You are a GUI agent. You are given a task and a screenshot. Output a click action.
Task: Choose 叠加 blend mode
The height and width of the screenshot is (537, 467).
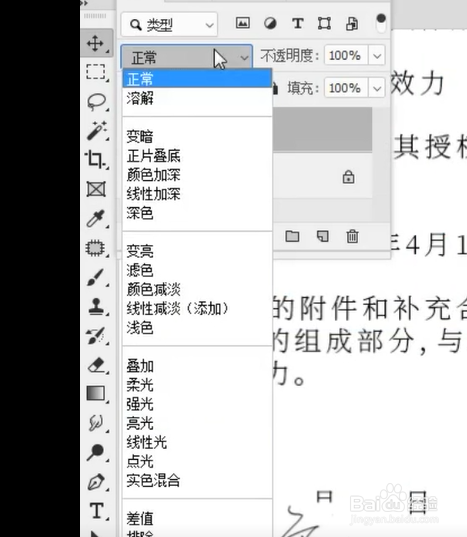(x=197, y=366)
